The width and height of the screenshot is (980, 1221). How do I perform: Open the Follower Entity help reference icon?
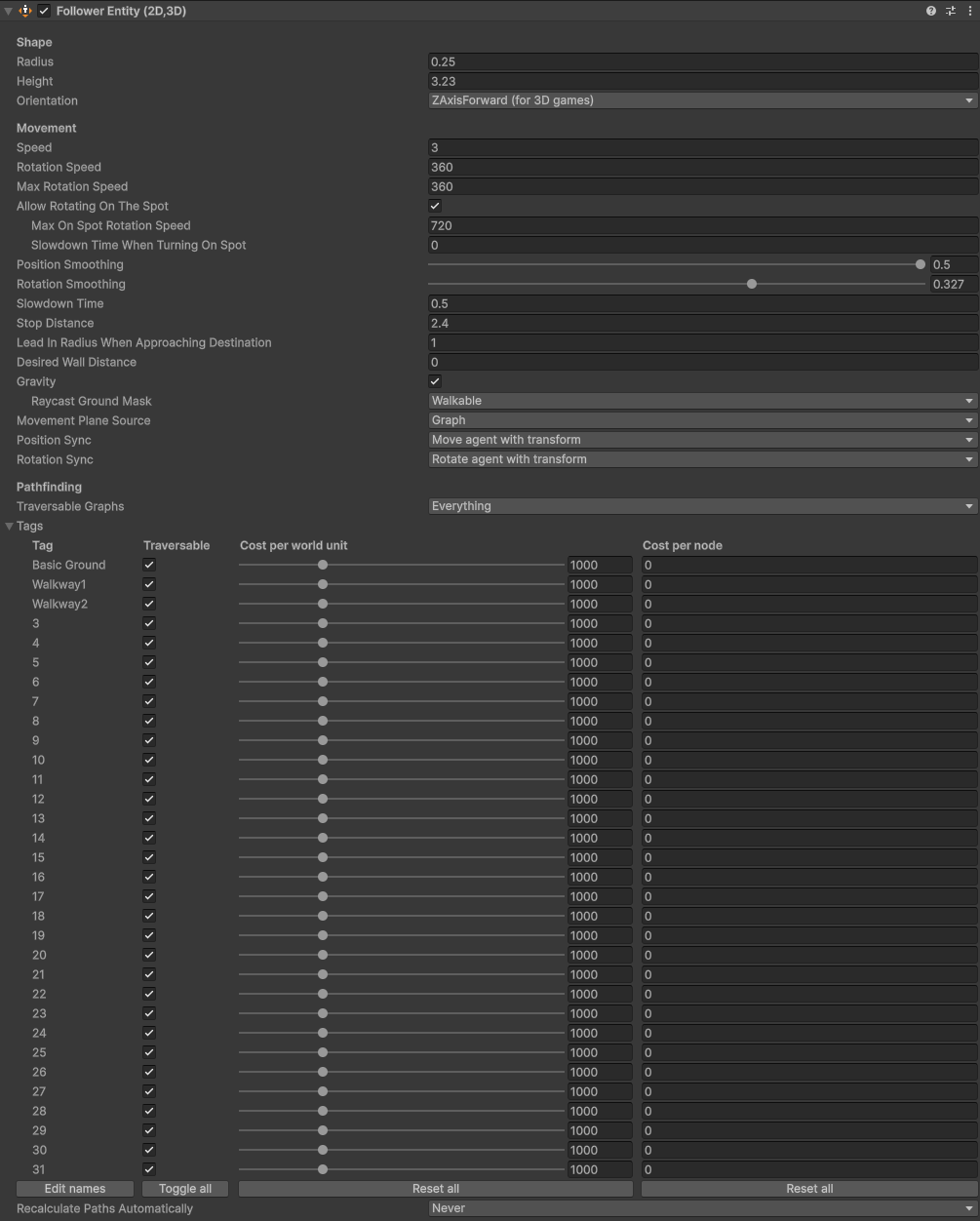click(x=931, y=11)
